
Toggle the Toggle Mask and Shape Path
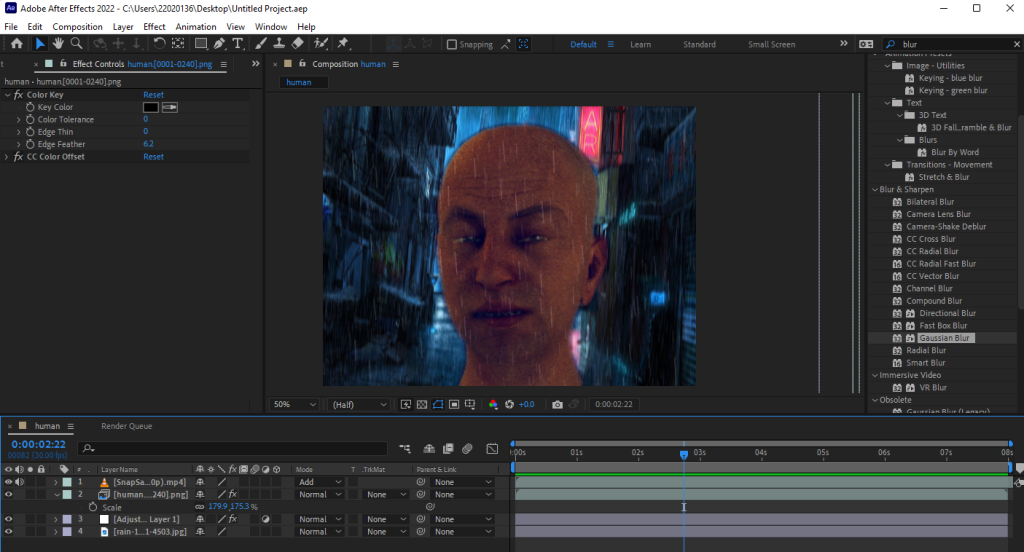pyautogui.click(x=438, y=404)
